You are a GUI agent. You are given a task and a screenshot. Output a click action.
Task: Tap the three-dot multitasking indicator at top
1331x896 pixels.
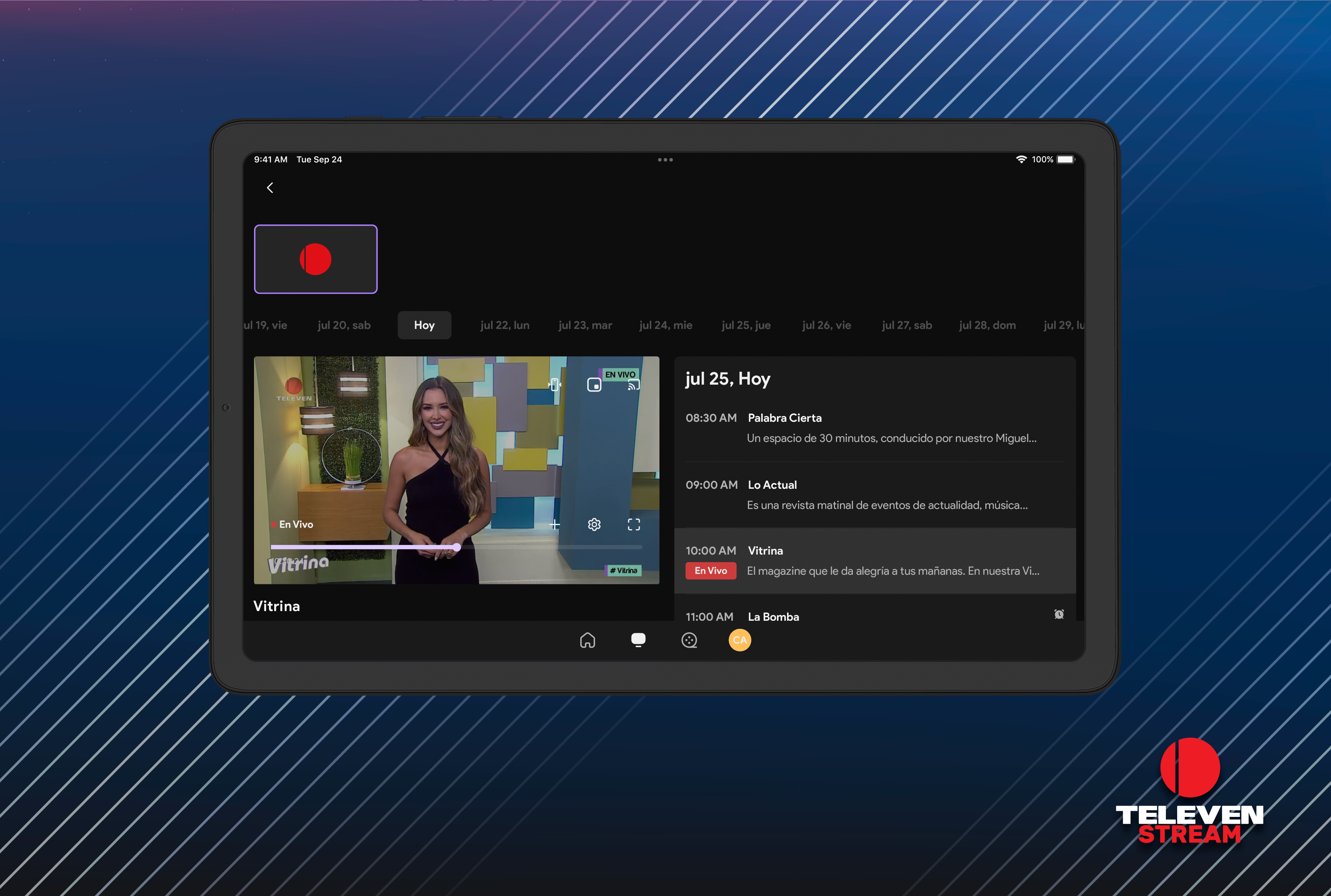pos(665,159)
